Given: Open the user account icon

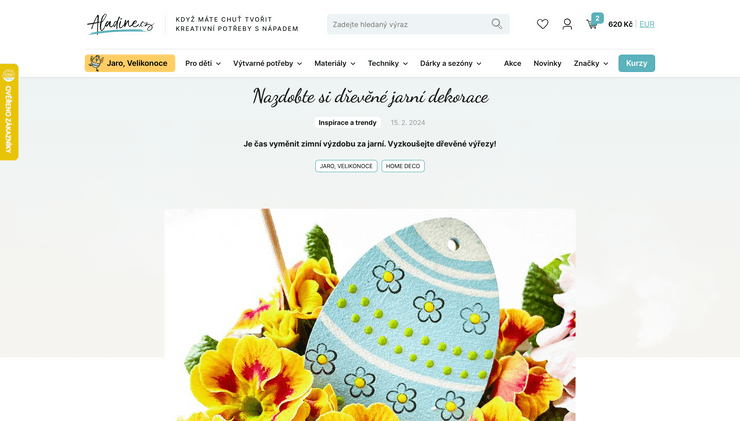Looking at the screenshot, I should point(567,24).
